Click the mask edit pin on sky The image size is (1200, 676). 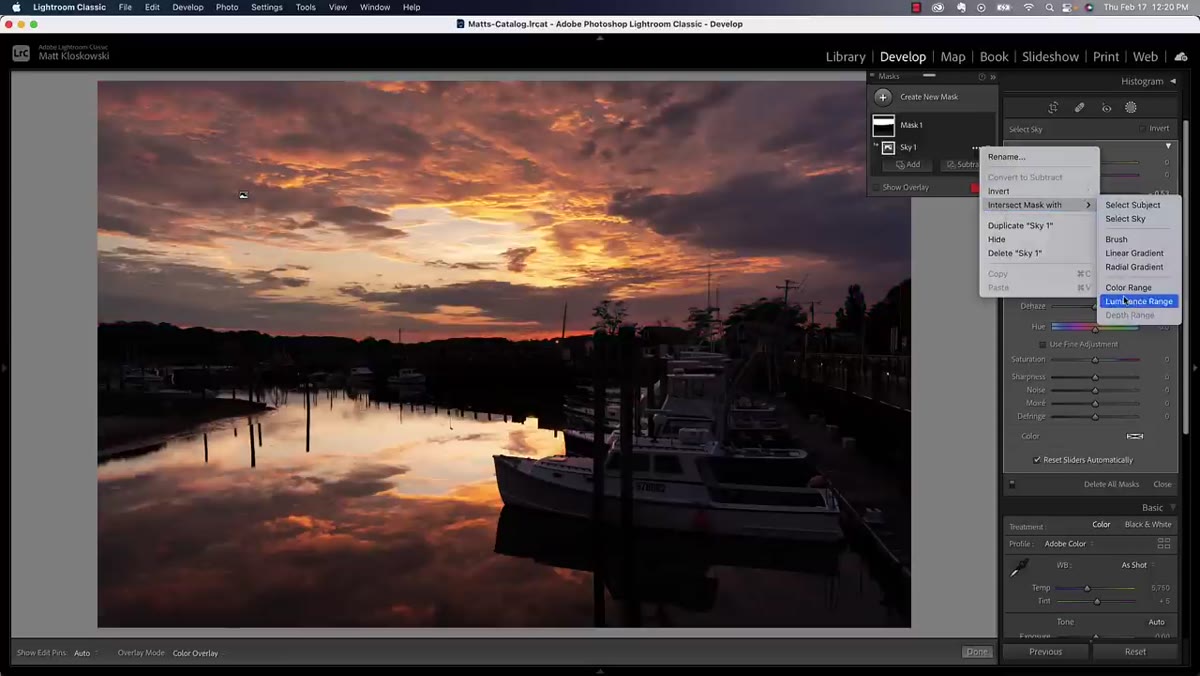click(x=243, y=196)
